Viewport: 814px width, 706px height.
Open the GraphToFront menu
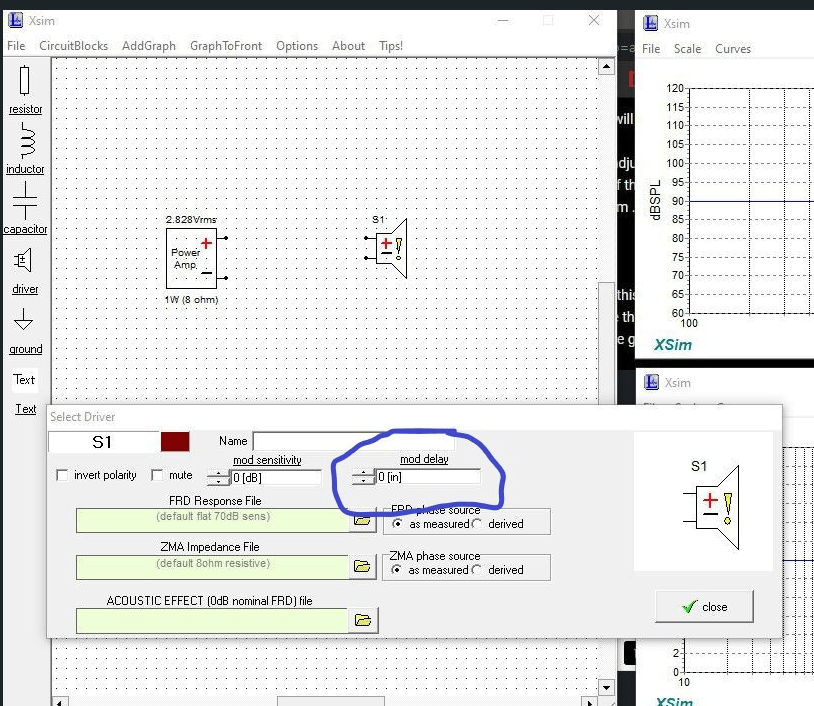(x=226, y=46)
